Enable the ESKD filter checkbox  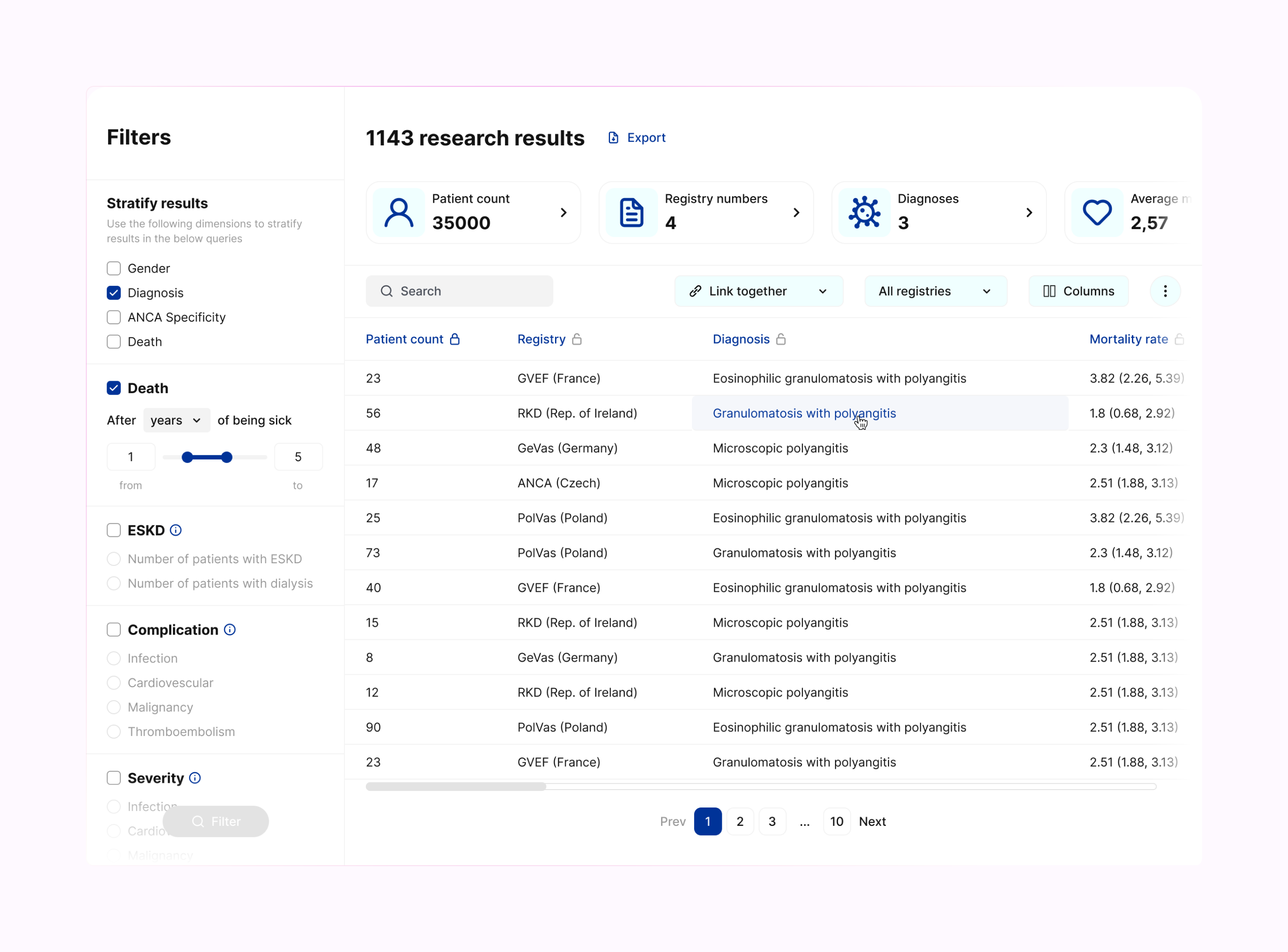(x=114, y=530)
